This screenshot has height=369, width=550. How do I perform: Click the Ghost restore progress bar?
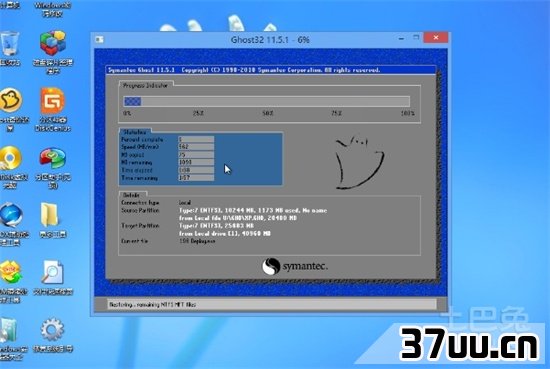coord(267,101)
